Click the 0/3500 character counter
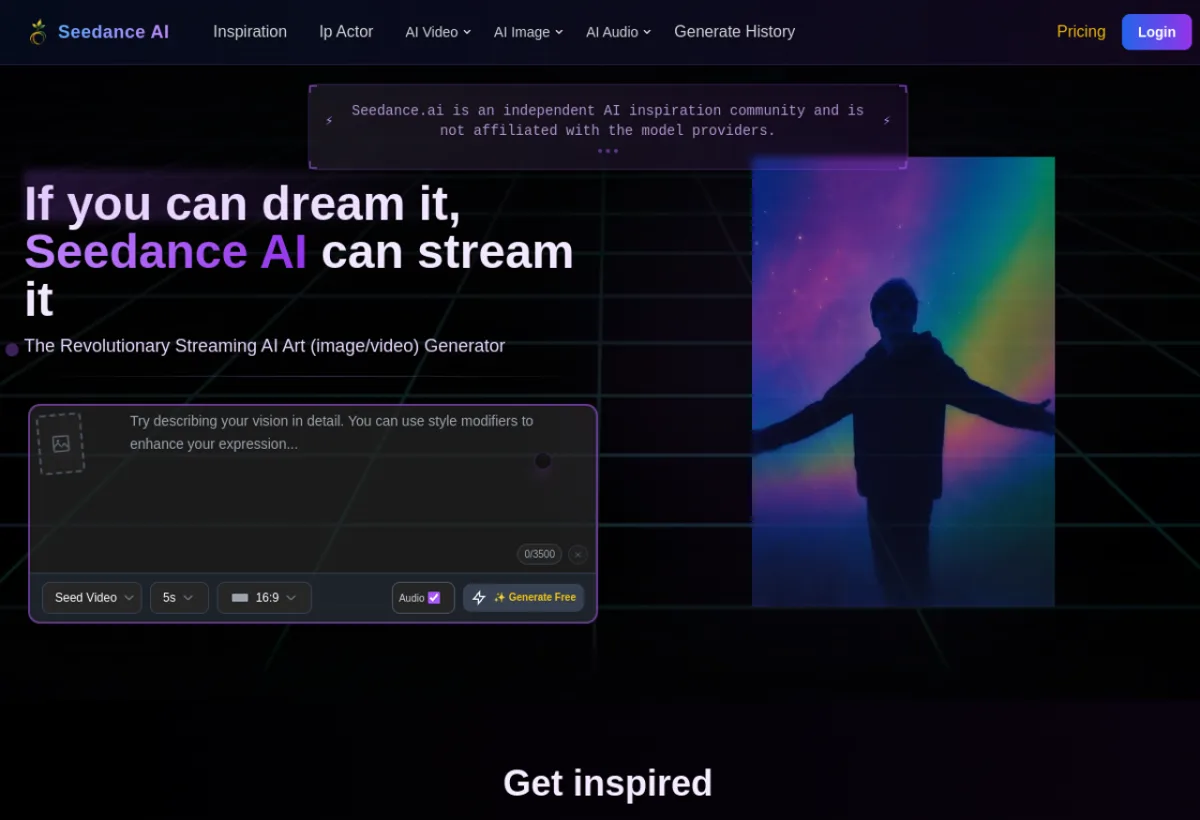The width and height of the screenshot is (1200, 820). pos(539,554)
